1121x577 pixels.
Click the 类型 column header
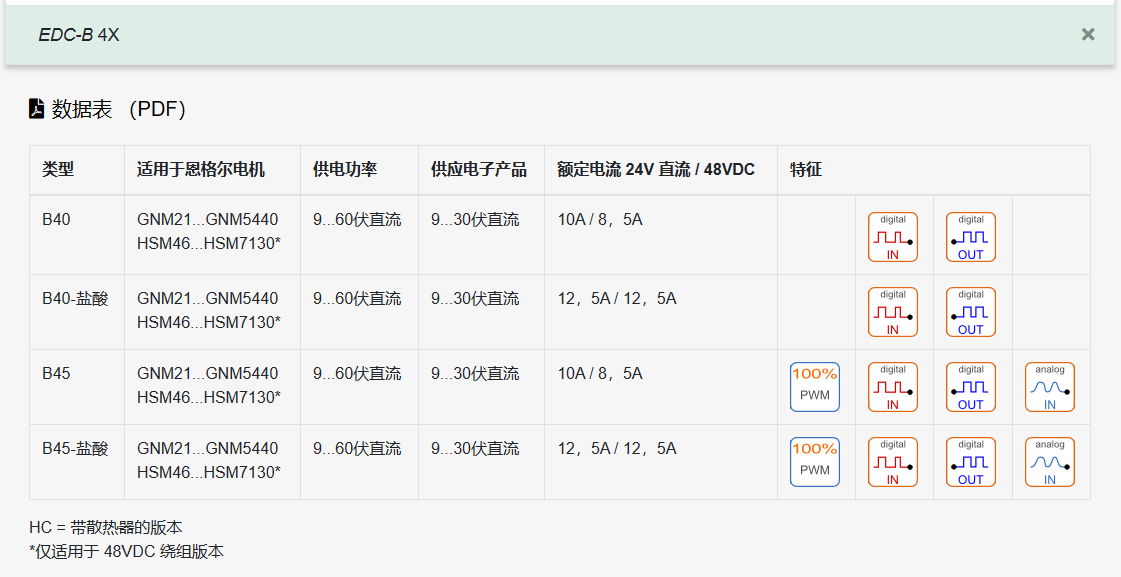coord(58,170)
